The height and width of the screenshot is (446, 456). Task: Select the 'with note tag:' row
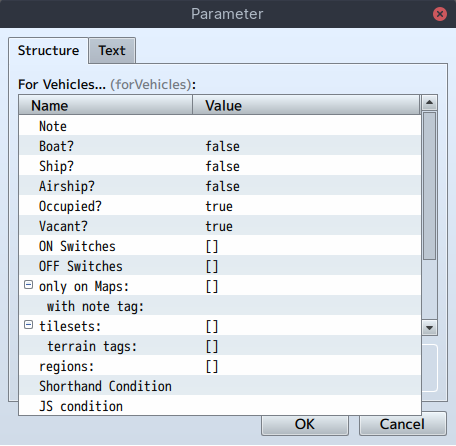tap(220, 305)
